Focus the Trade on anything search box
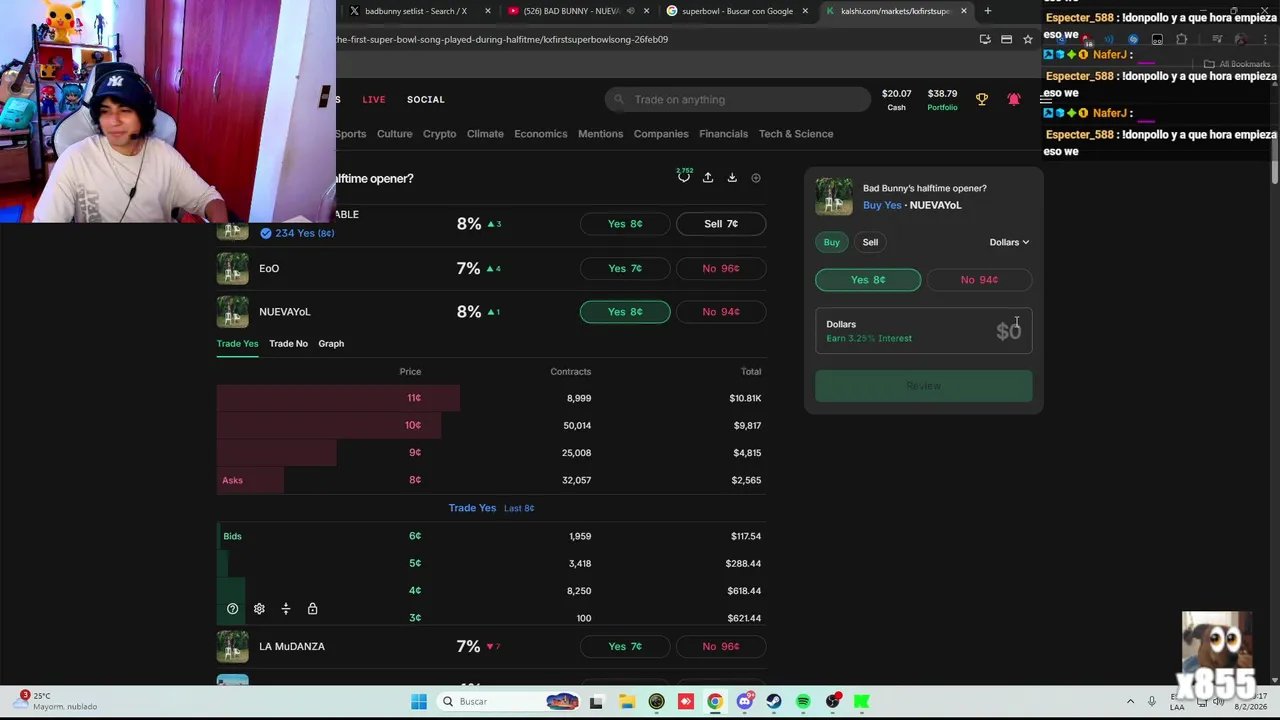Image resolution: width=1280 pixels, height=720 pixels. [738, 99]
